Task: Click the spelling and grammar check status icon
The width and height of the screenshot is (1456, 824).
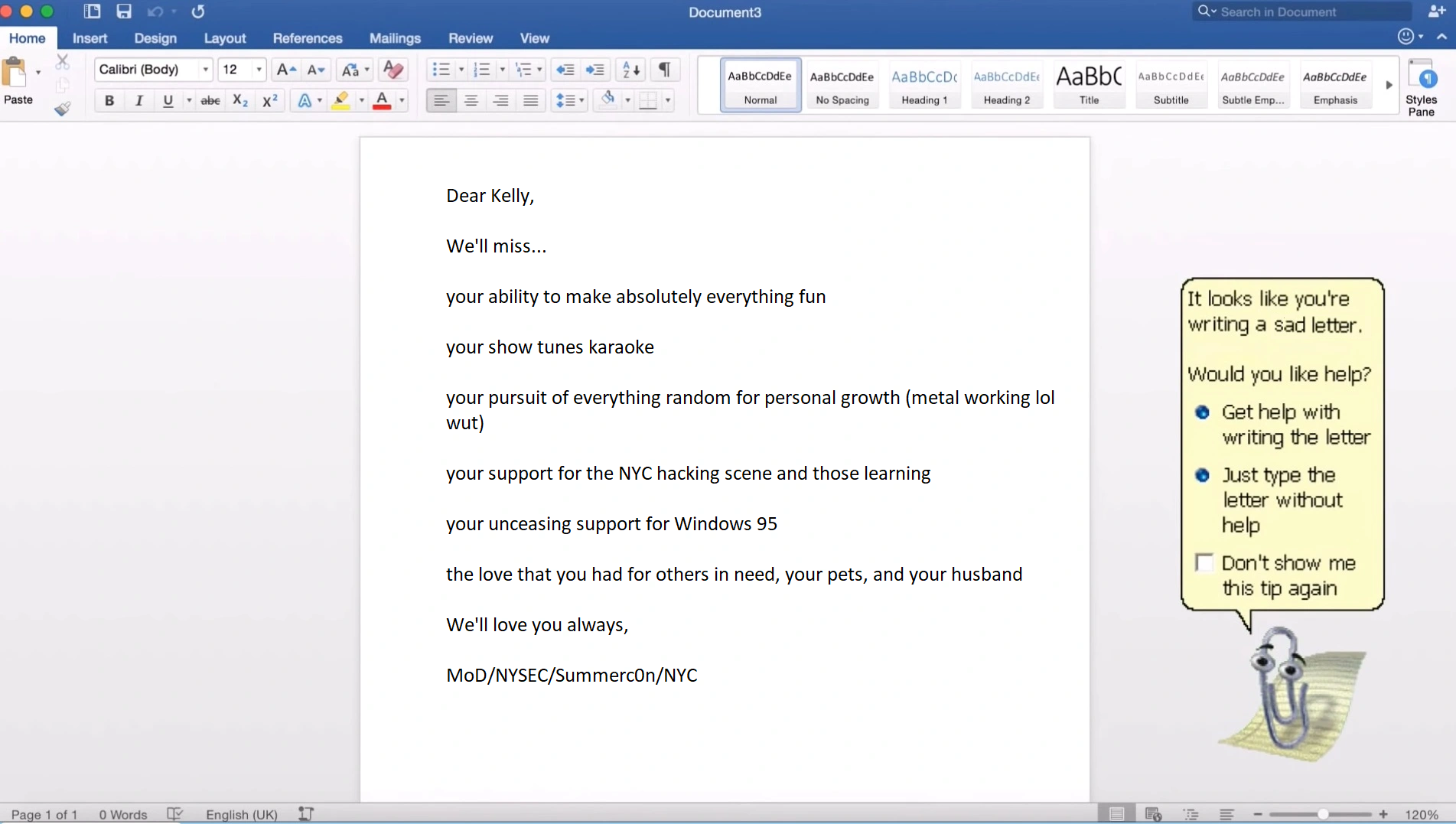Action: (175, 814)
